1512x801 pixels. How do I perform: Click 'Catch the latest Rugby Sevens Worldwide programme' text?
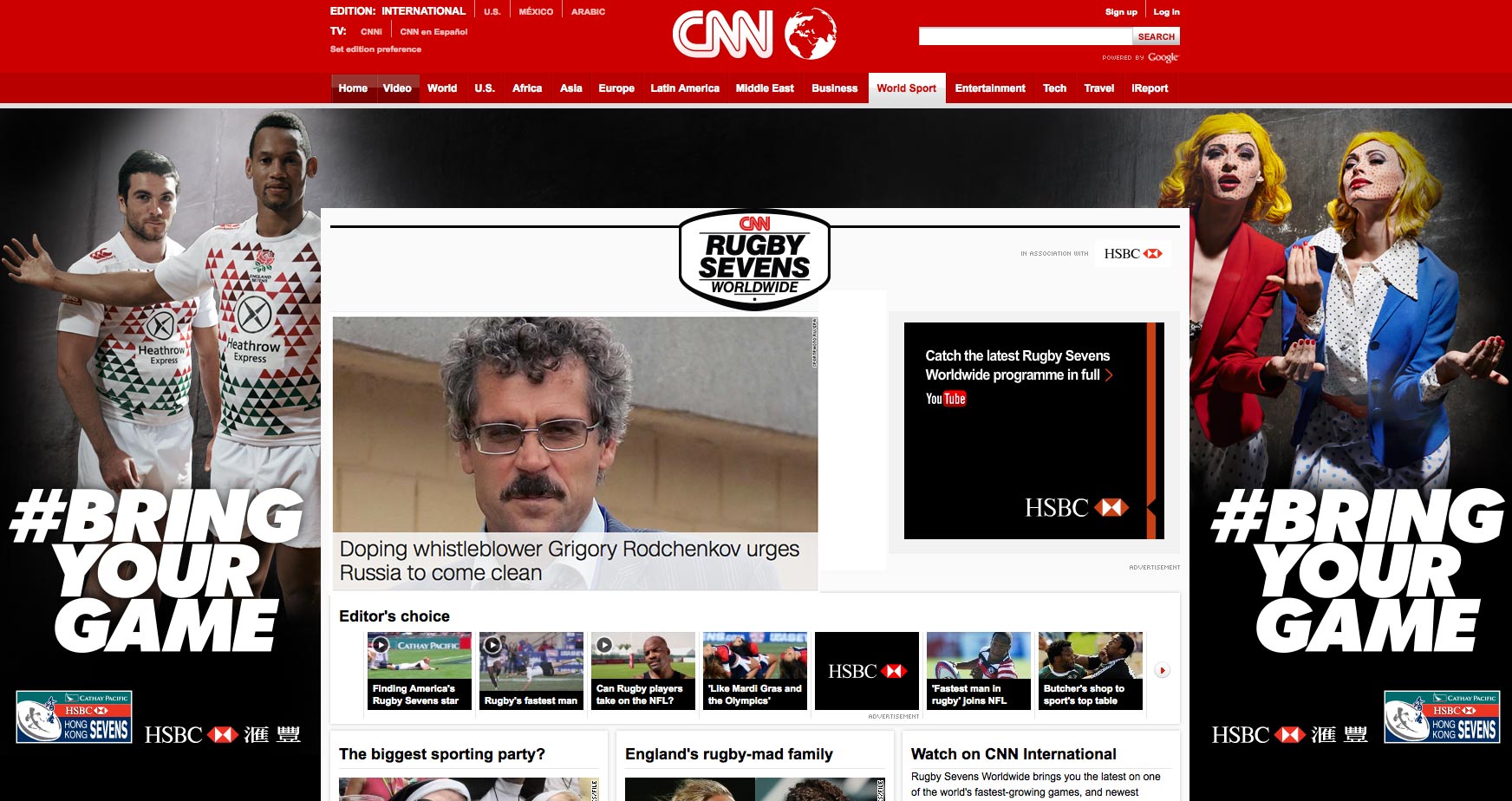(1017, 365)
